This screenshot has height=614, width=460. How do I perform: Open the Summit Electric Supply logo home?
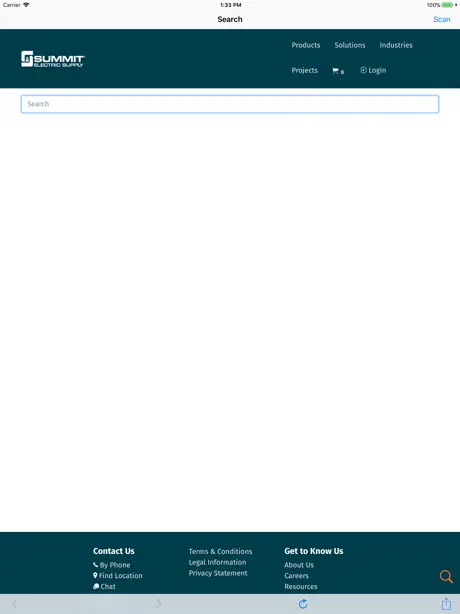[53, 59]
